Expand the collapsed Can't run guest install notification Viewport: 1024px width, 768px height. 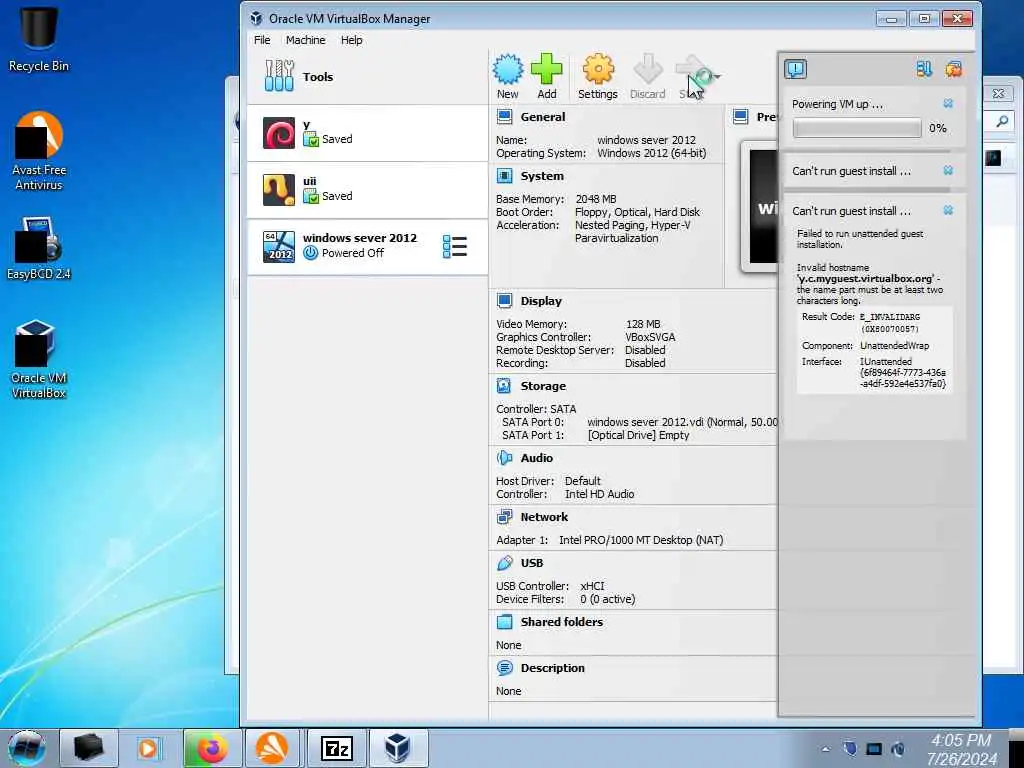tap(851, 171)
